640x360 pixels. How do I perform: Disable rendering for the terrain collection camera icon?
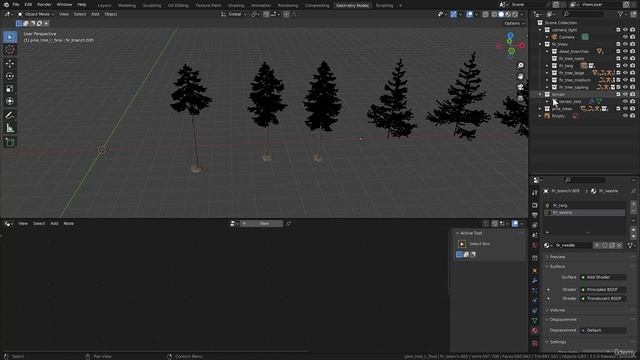point(632,94)
